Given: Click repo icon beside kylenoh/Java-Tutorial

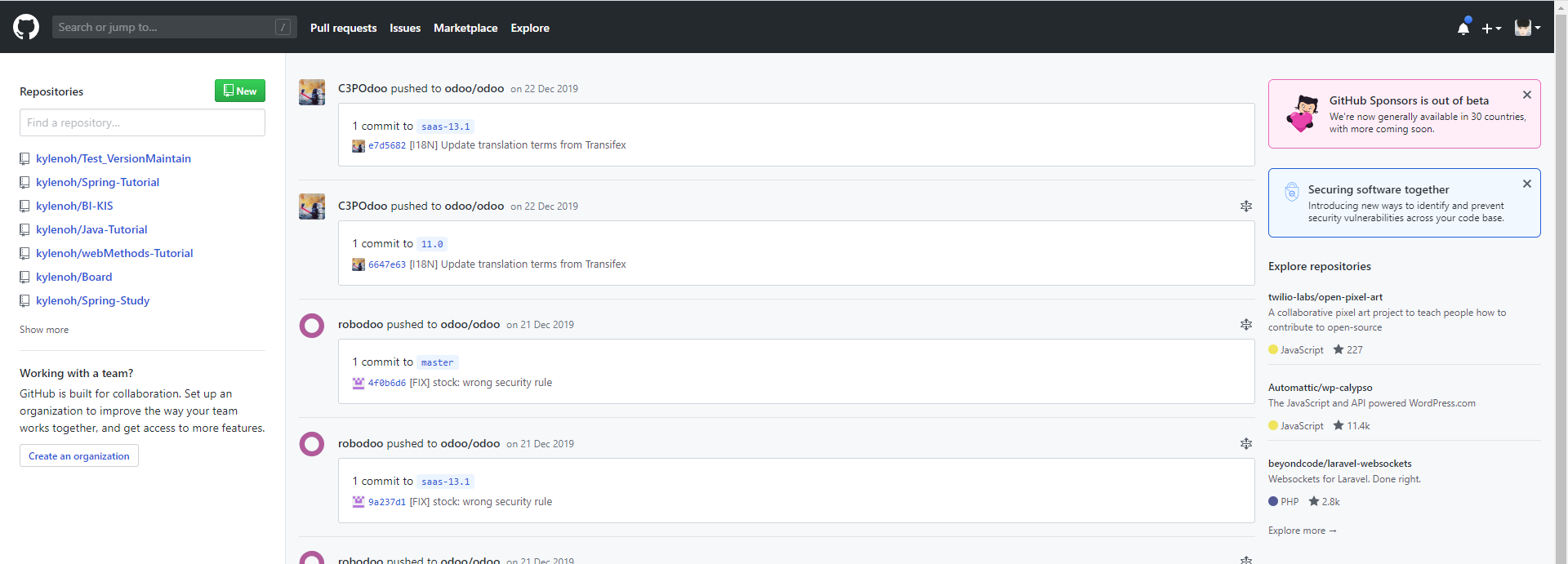Looking at the screenshot, I should (x=24, y=230).
